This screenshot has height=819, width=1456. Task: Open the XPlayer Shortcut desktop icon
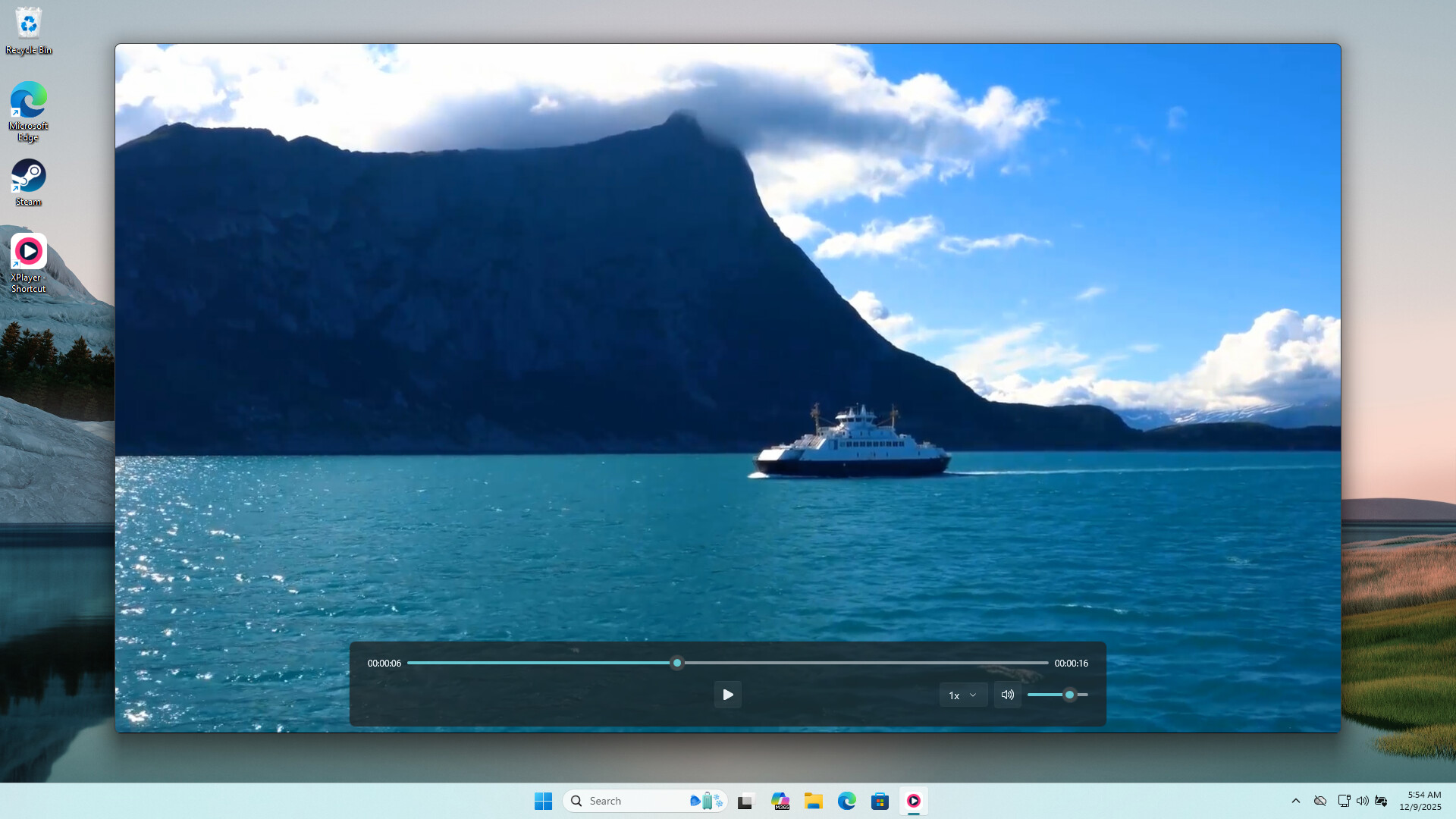[29, 262]
